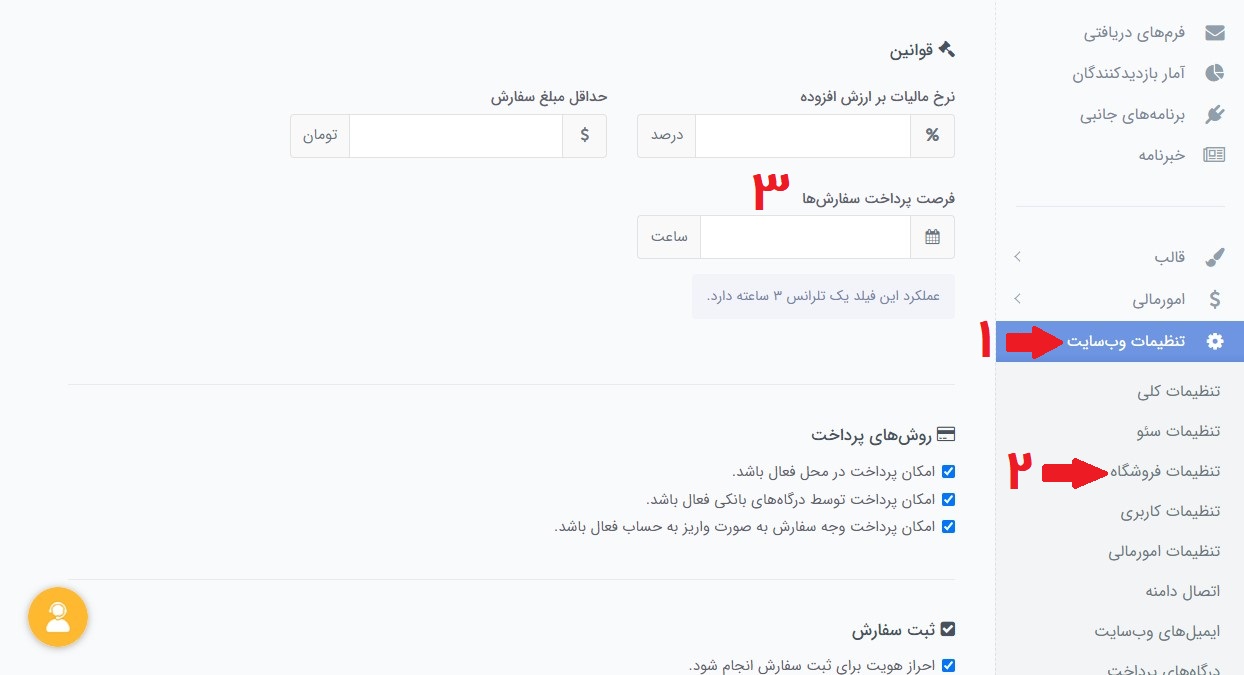1244x675 pixels.
Task: Click the credit card icon beside روش‌های پرداخت
Action: [x=946, y=434]
